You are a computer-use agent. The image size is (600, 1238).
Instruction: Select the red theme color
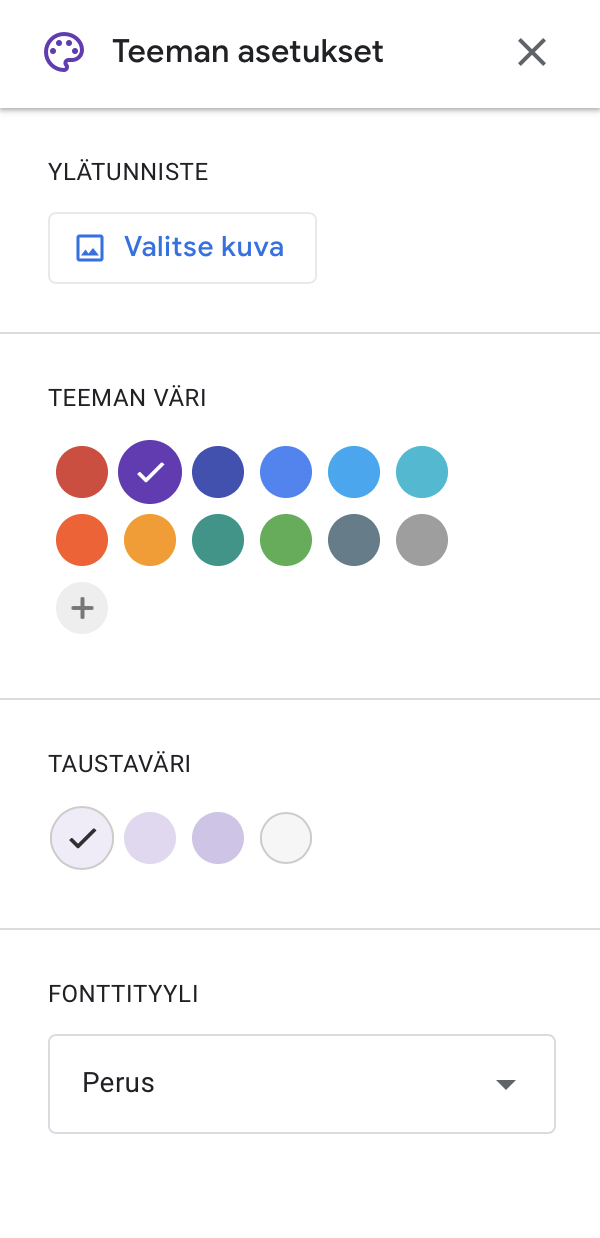pyautogui.click(x=82, y=472)
